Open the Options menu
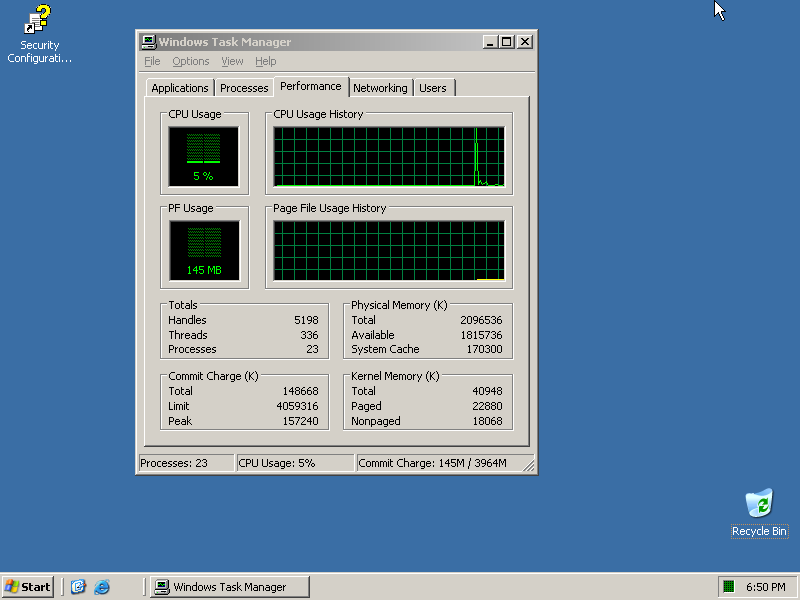Image resolution: width=800 pixels, height=600 pixels. (190, 62)
